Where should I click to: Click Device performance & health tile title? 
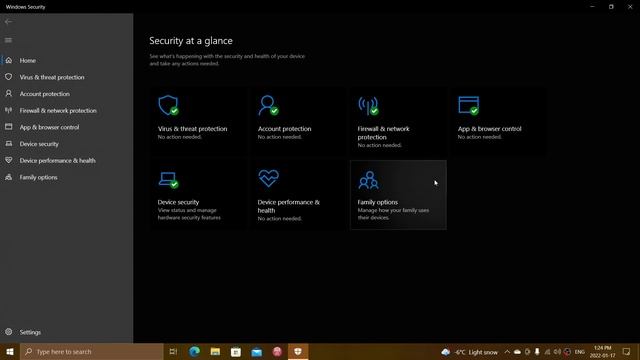(x=289, y=206)
